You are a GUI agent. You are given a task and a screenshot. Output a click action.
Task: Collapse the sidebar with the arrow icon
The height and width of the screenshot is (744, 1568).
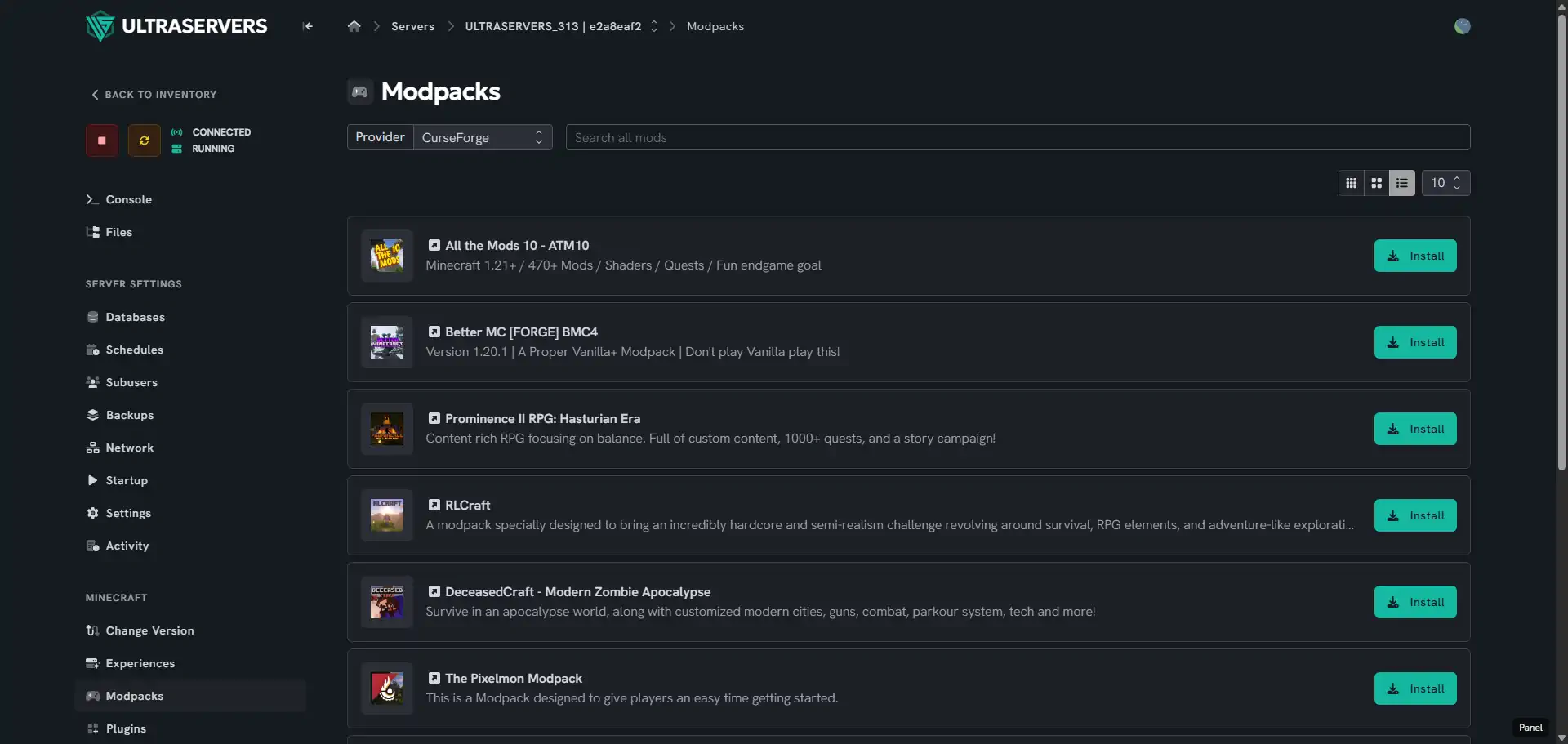click(307, 26)
